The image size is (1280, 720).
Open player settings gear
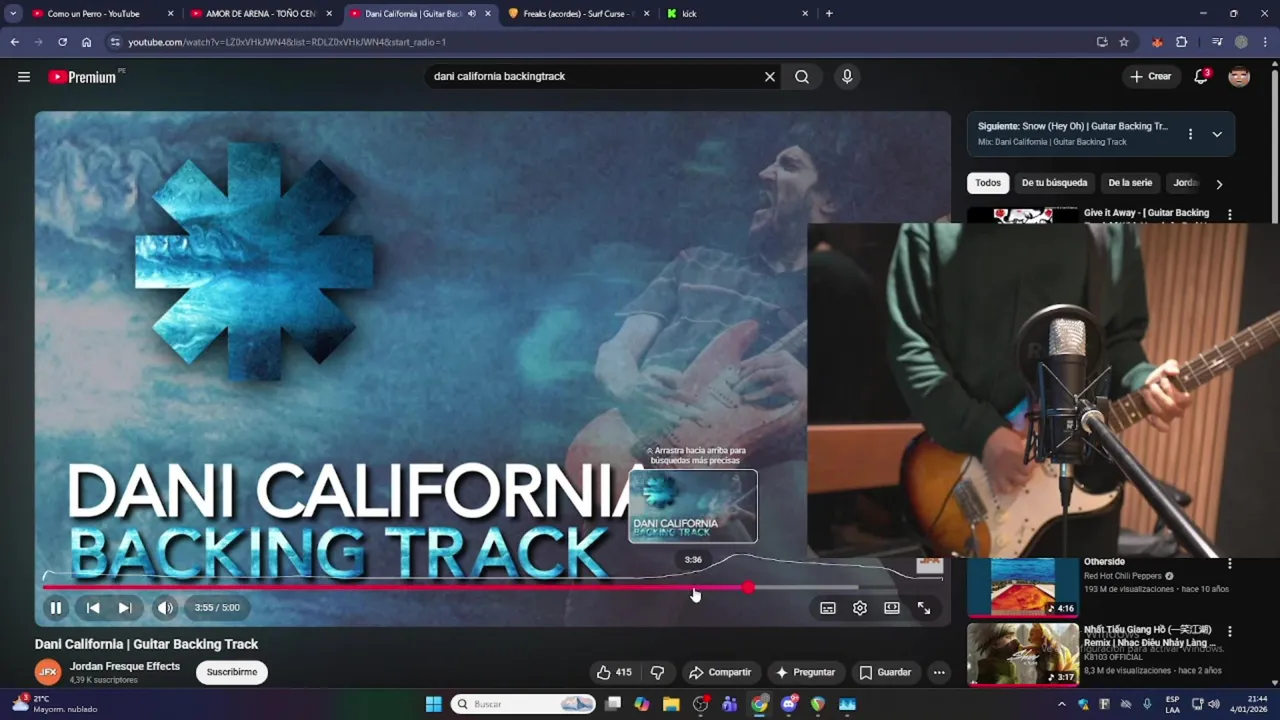860,608
